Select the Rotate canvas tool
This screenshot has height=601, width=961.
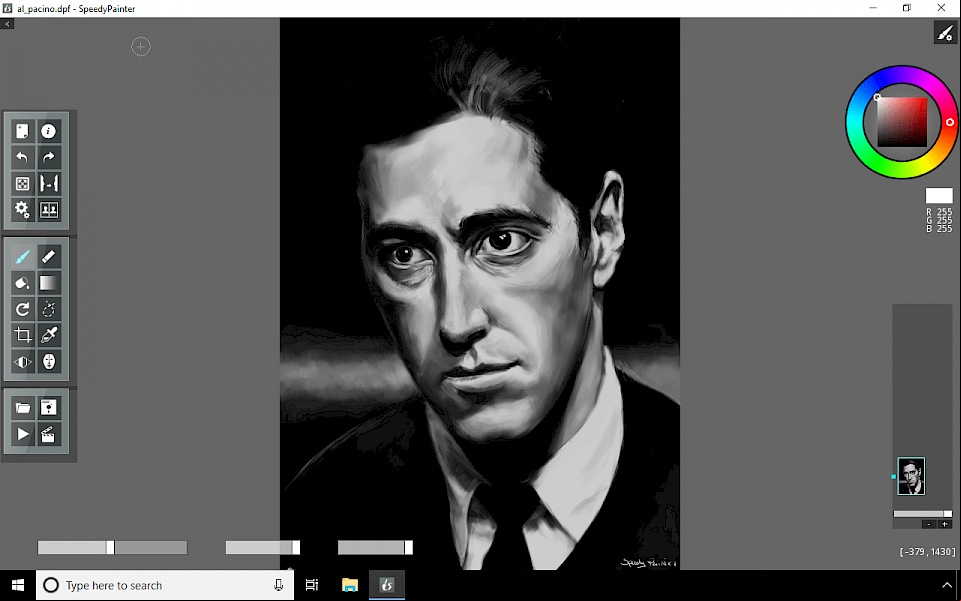[x=23, y=309]
